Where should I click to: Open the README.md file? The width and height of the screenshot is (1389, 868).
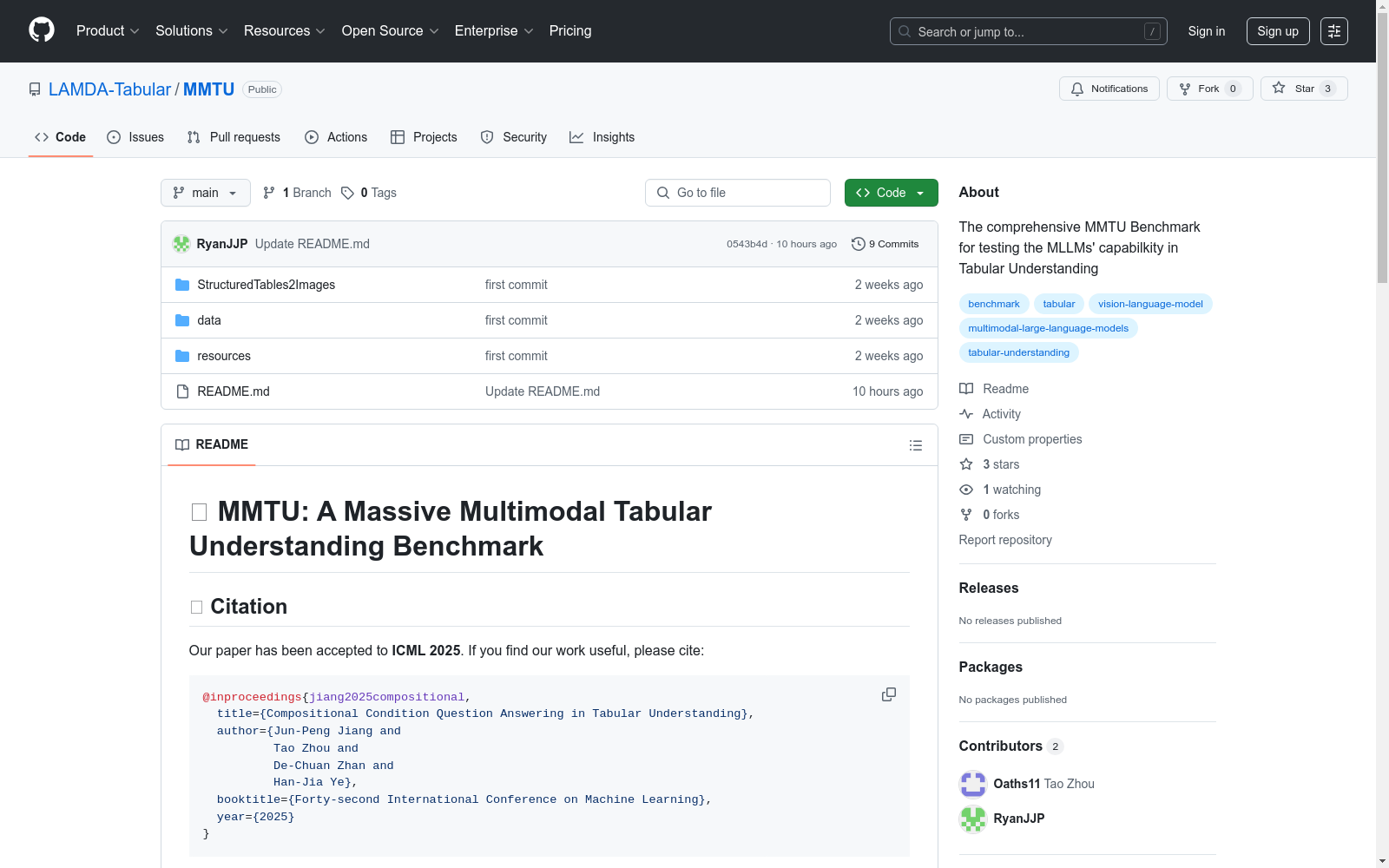click(234, 391)
